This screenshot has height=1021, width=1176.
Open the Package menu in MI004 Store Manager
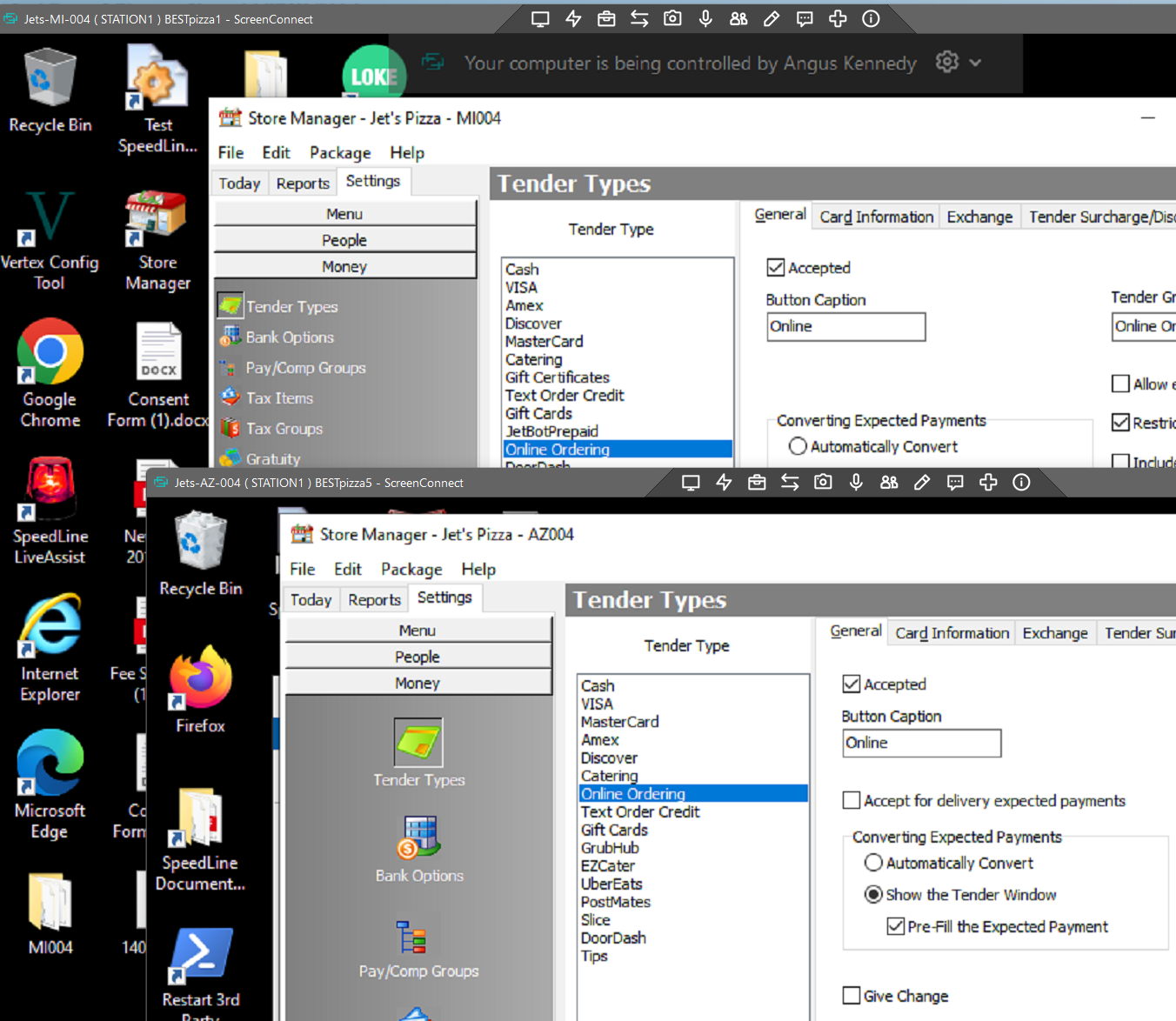pos(340,152)
